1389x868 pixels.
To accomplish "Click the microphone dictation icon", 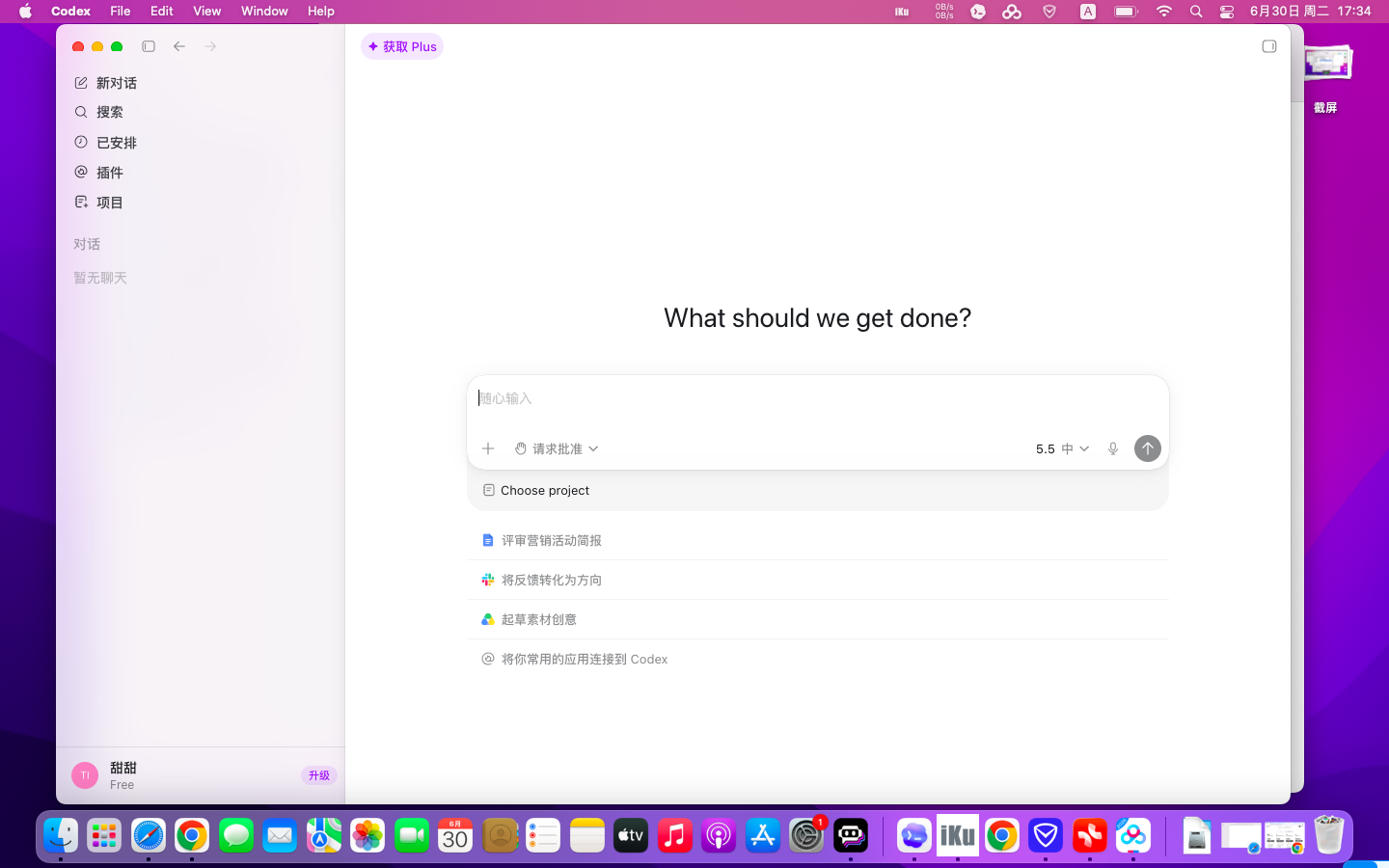I will pyautogui.click(x=1113, y=448).
